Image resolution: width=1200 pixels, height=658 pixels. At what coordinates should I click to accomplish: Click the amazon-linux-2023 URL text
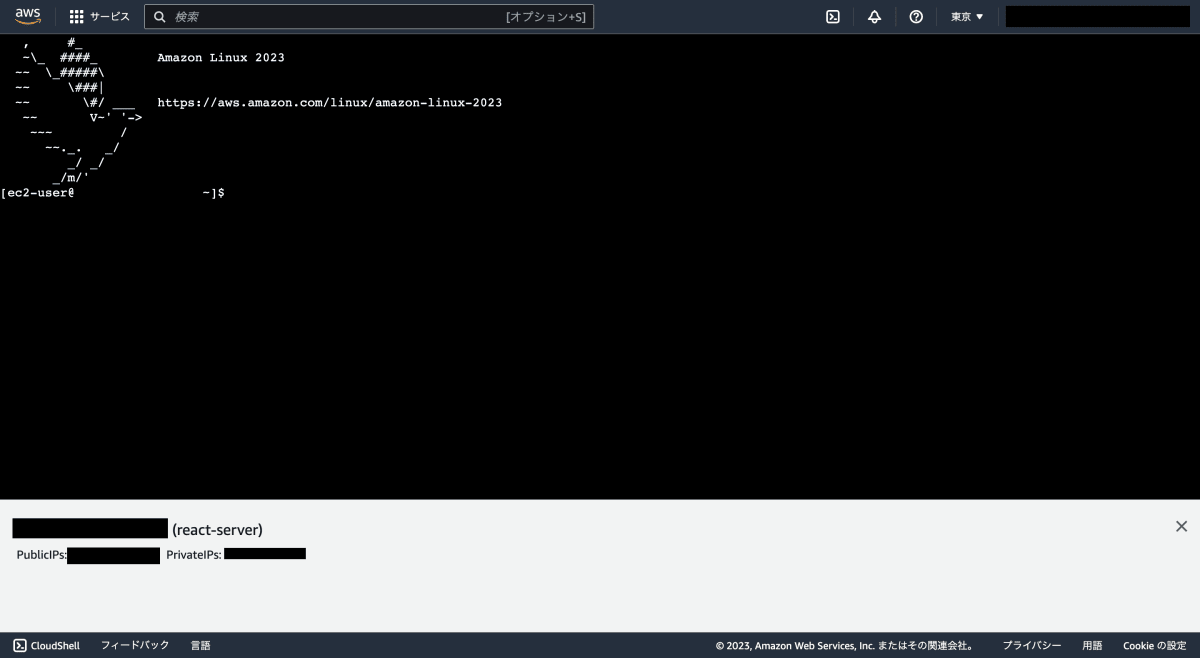329,103
